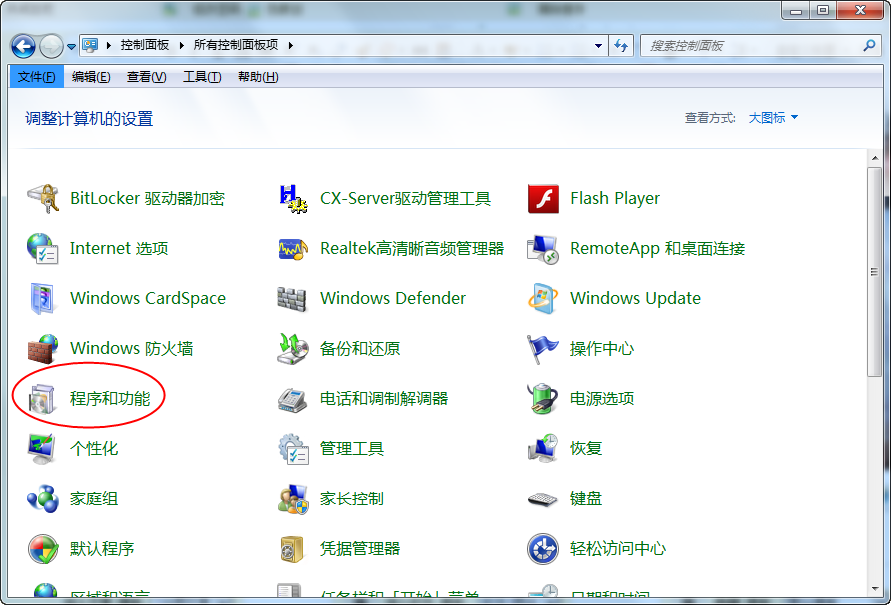Screen dimensions: 891x605
Task: Expand the arrow after 控制面板 in breadcrumb
Action: pyautogui.click(x=181, y=45)
